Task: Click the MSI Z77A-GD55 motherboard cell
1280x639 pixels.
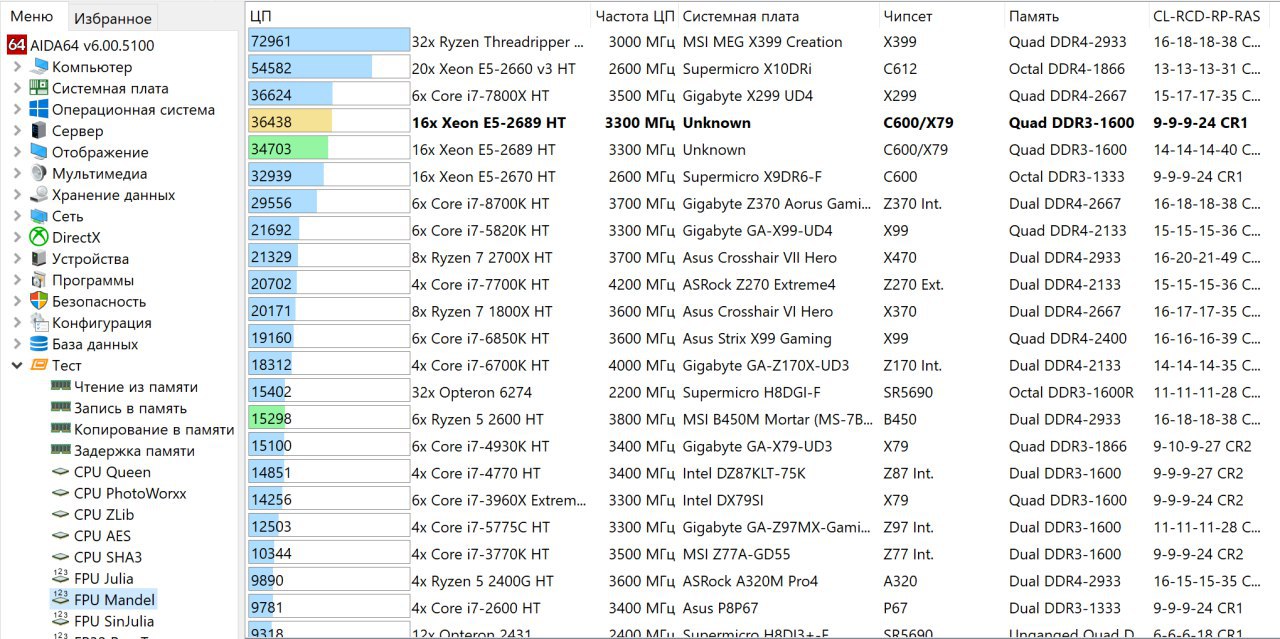Action: coord(736,554)
